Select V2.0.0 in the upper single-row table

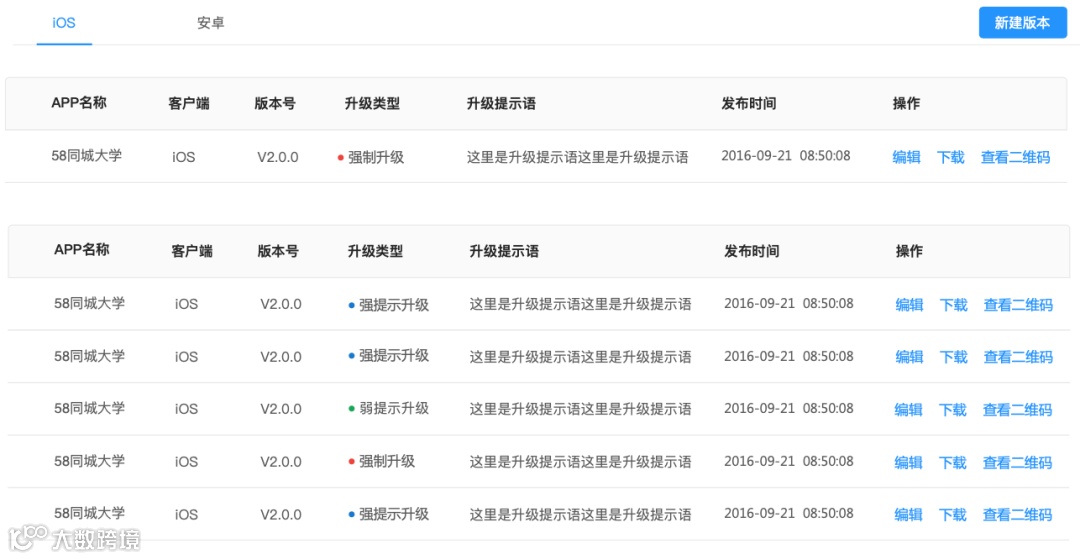278,157
